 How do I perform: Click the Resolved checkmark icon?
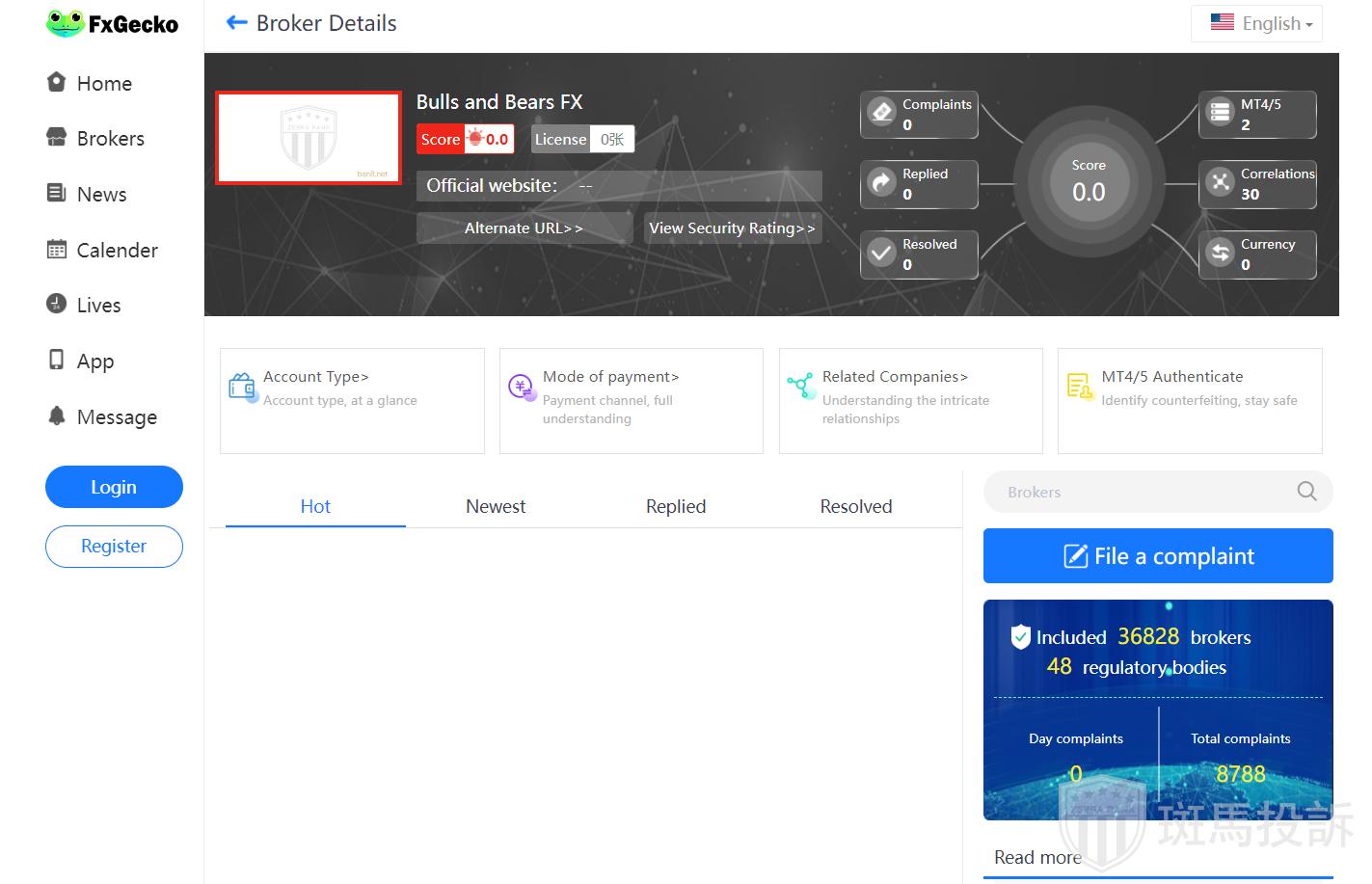coord(881,253)
